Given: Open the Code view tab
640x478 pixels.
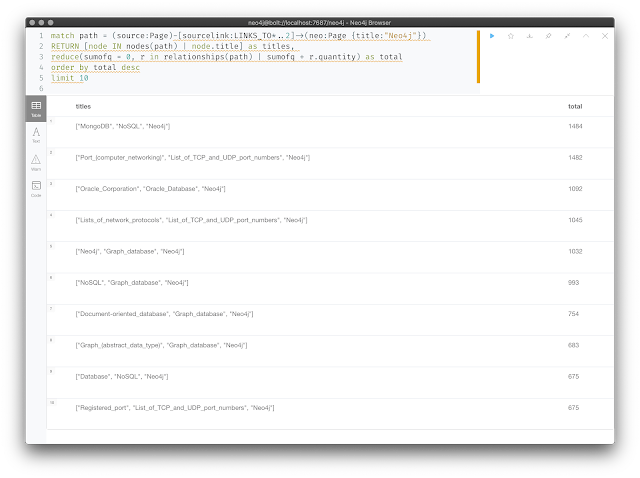Looking at the screenshot, I should click(36, 189).
